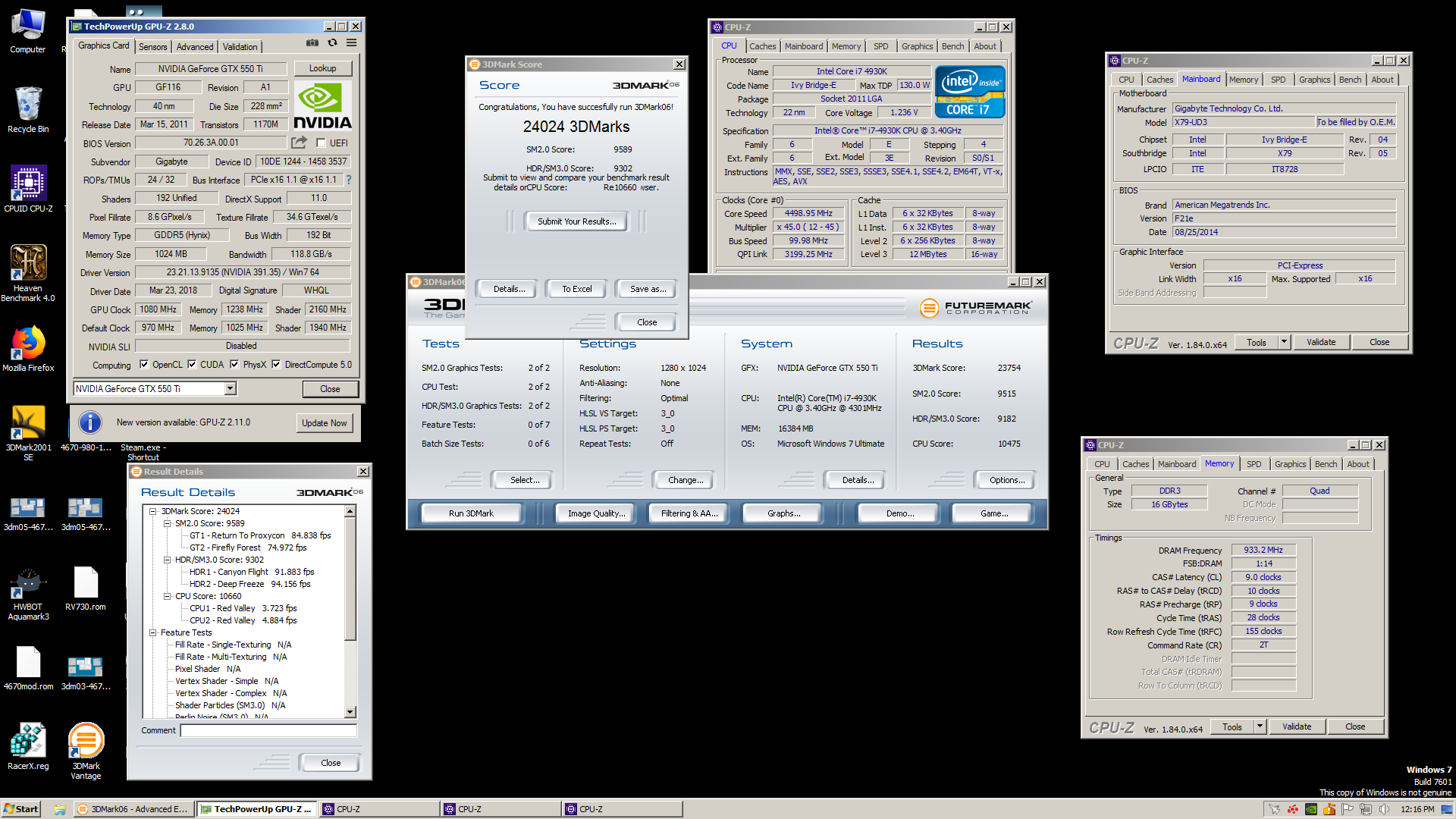Click the Options button under Results
The height and width of the screenshot is (819, 1456).
(x=1007, y=480)
